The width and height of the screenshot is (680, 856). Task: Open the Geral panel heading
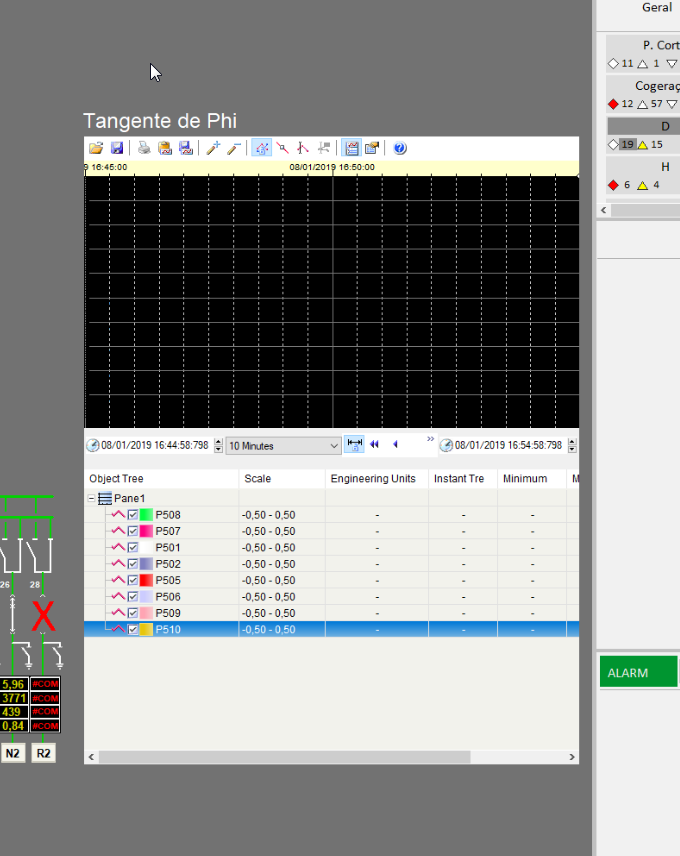pos(657,8)
